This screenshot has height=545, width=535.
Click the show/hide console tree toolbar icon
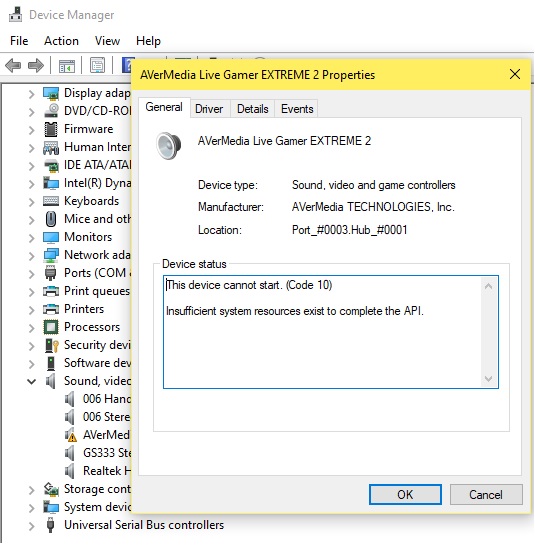[x=67, y=66]
